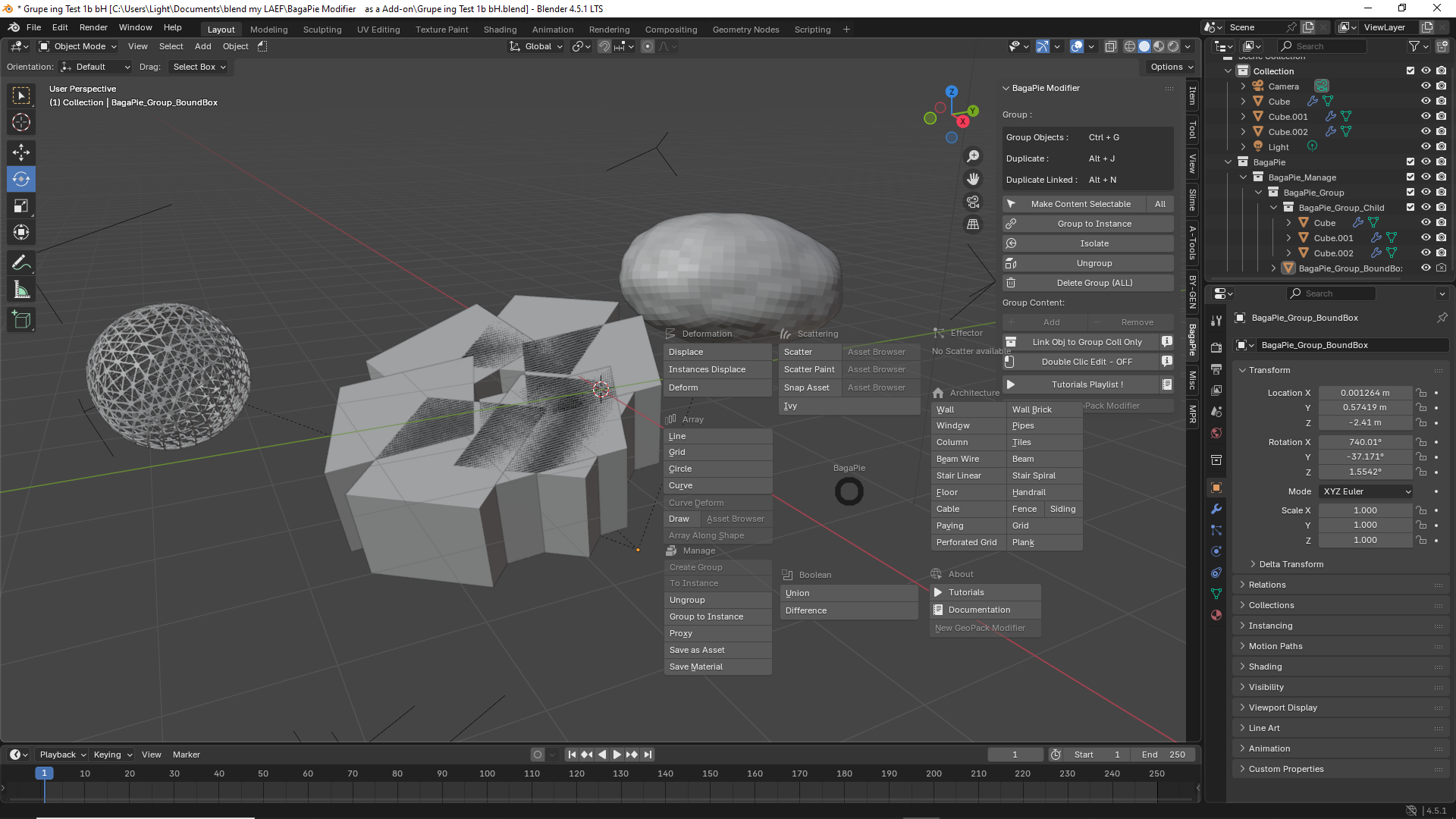This screenshot has height=819, width=1456.
Task: Select the Measure tool
Action: coord(21,290)
